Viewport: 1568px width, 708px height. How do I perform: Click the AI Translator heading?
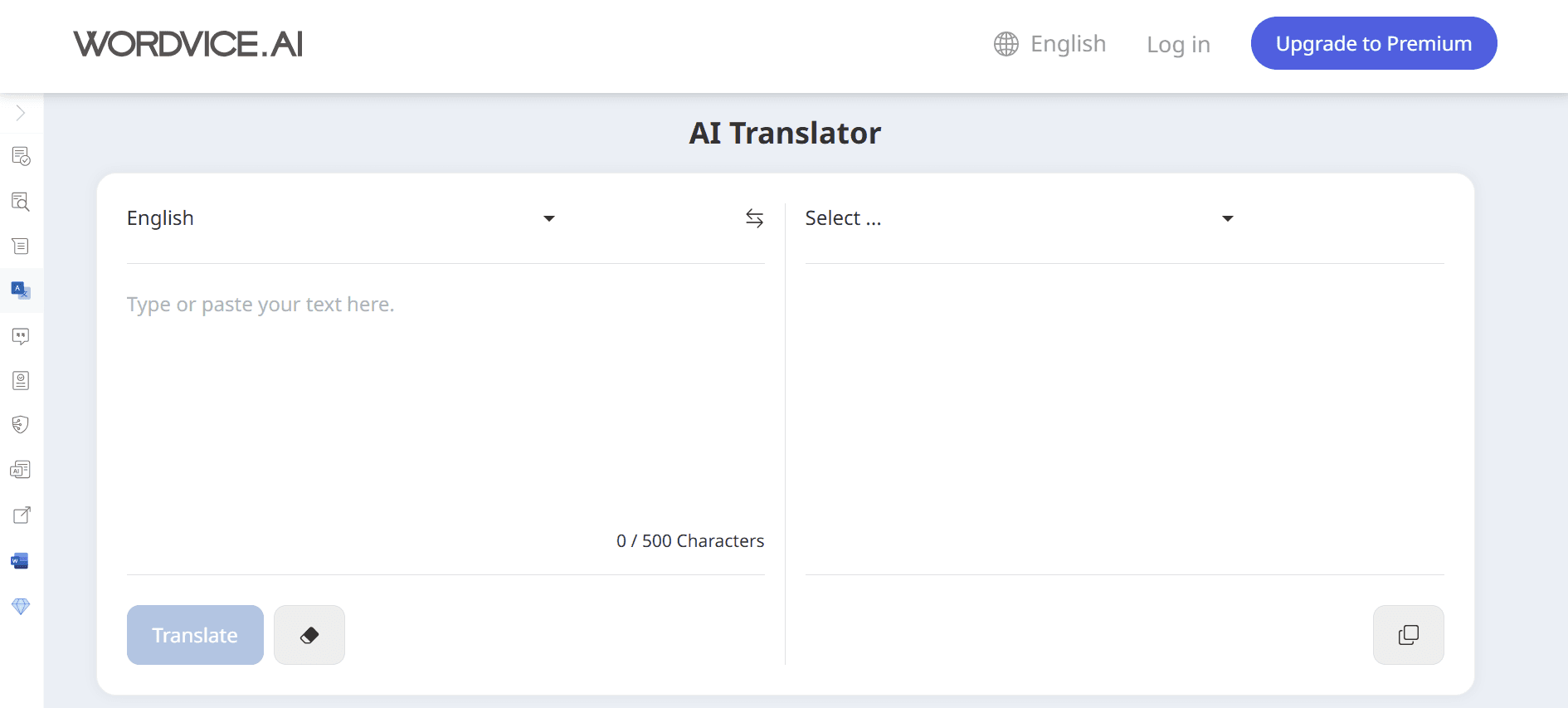pos(785,133)
